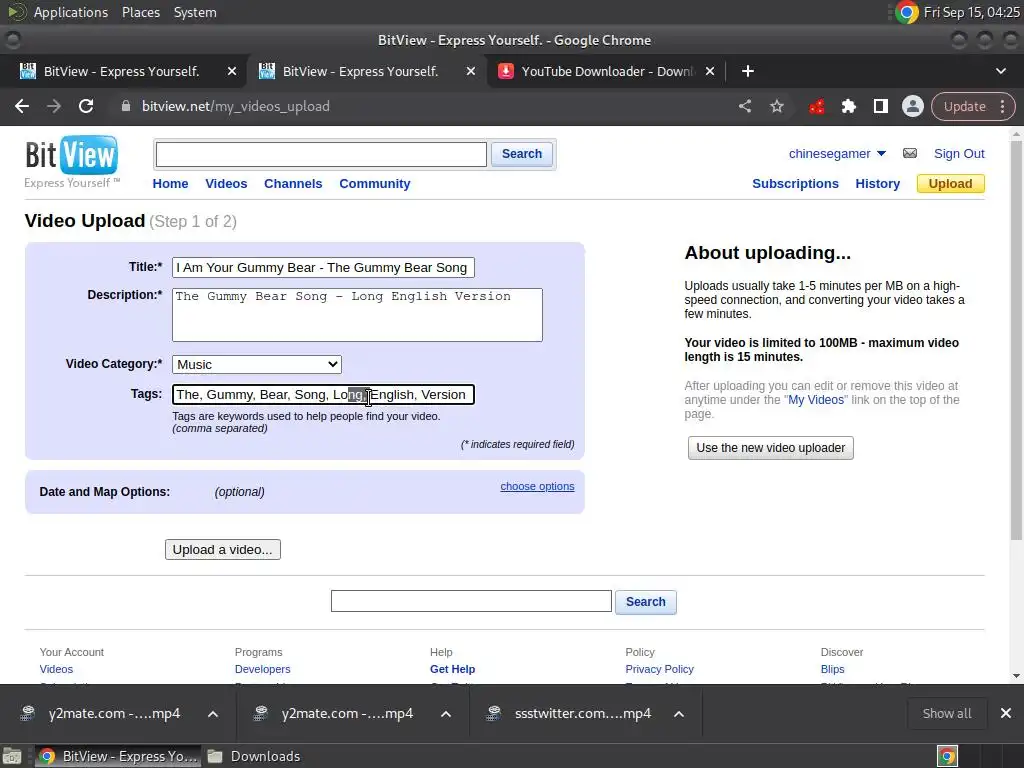Open Privacy Policy footer link
This screenshot has width=1024, height=768.
coord(660,669)
